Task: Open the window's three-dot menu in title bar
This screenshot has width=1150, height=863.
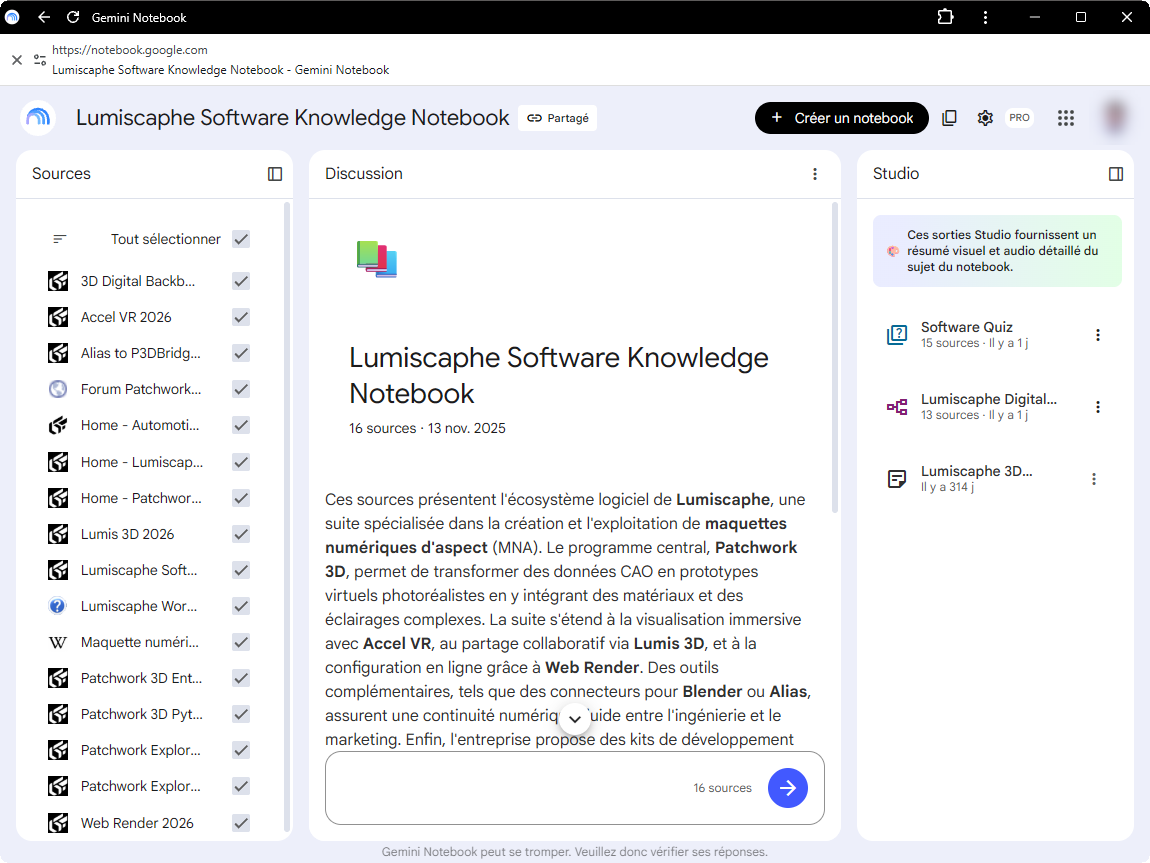Action: tap(985, 17)
